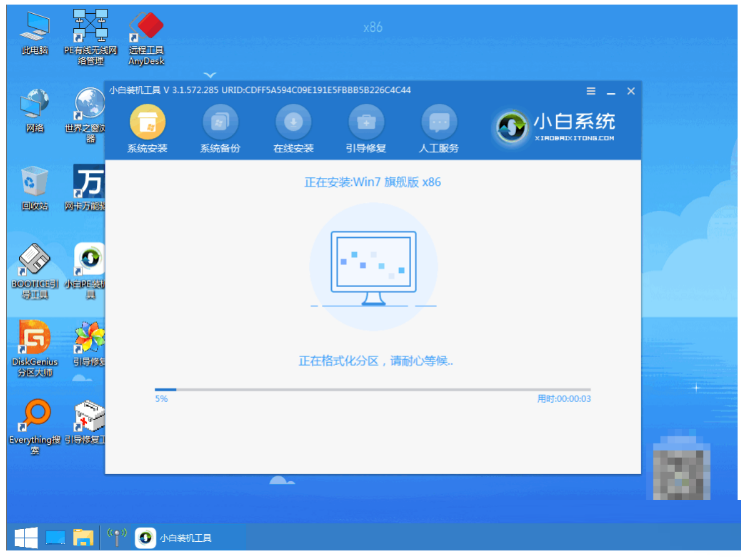Open 此电脑 desktop icon
This screenshot has width=741, height=557.
[35, 34]
